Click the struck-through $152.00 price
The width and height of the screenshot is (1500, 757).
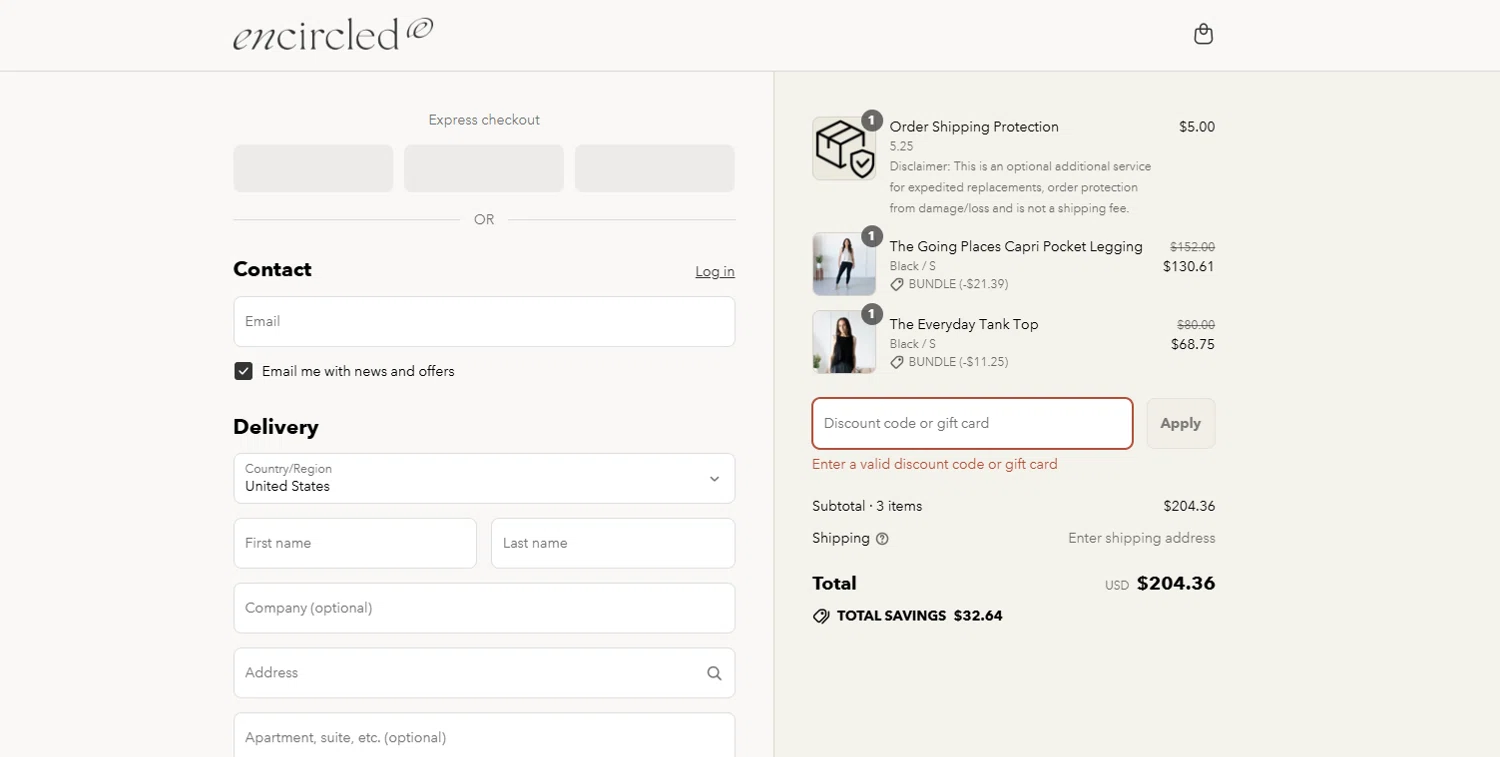[1193, 247]
